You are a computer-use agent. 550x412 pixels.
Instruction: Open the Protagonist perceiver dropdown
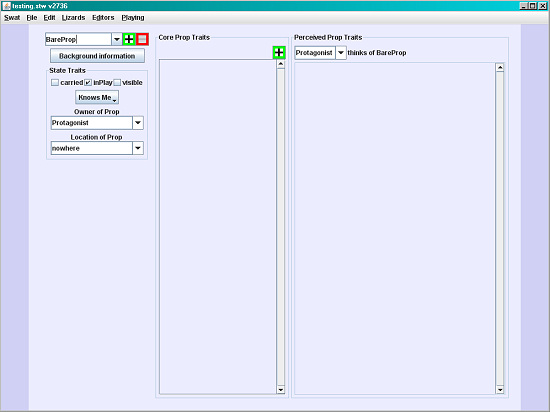click(x=341, y=53)
